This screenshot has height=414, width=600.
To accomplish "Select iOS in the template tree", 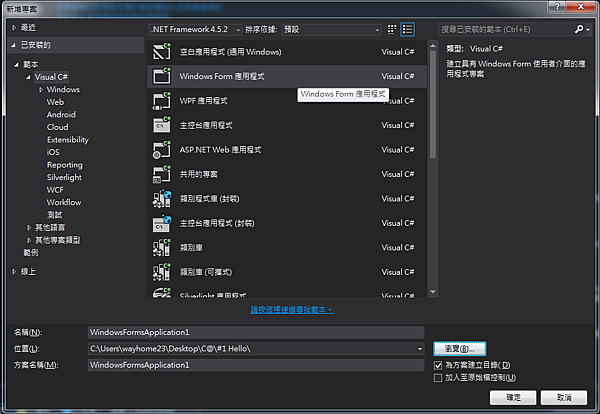I will pos(53,152).
